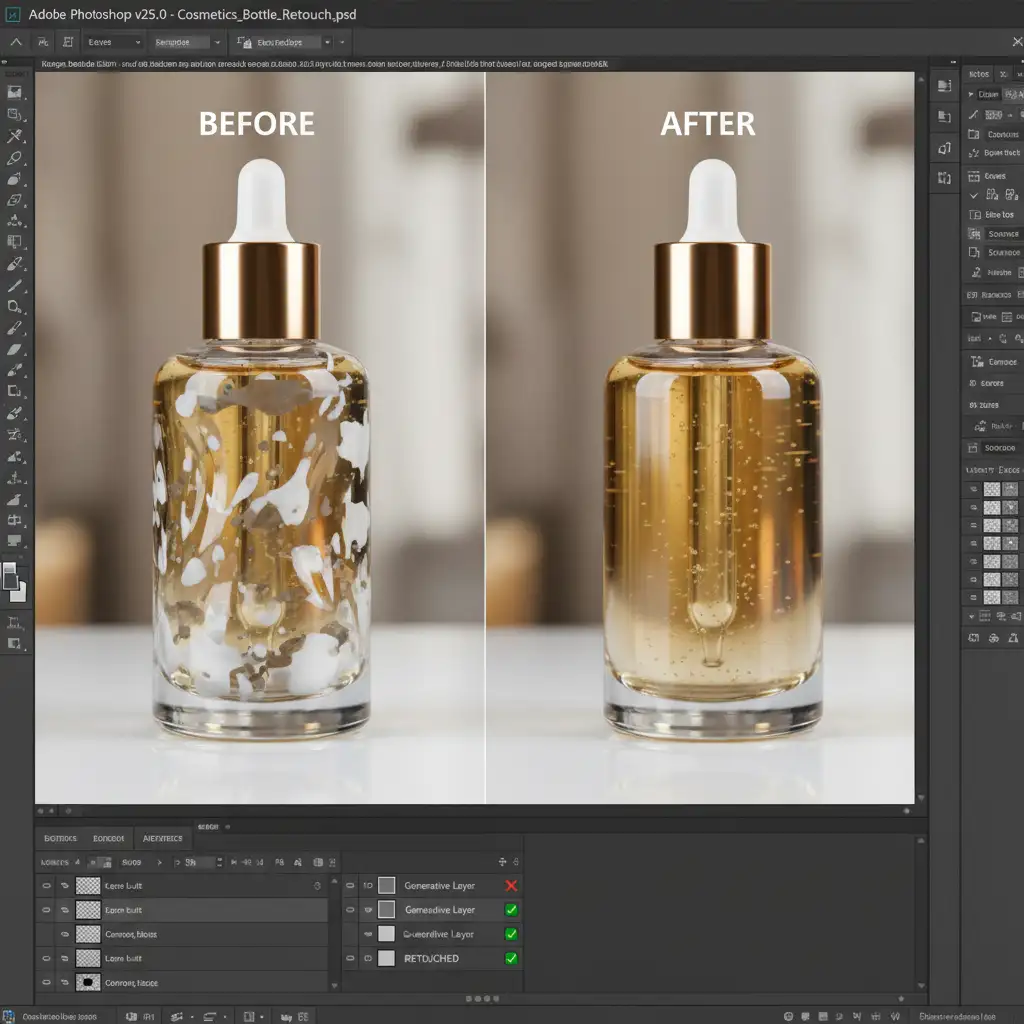Switch to the first tab in bottom panel
Screen dimensions: 1024x1024
(60, 838)
